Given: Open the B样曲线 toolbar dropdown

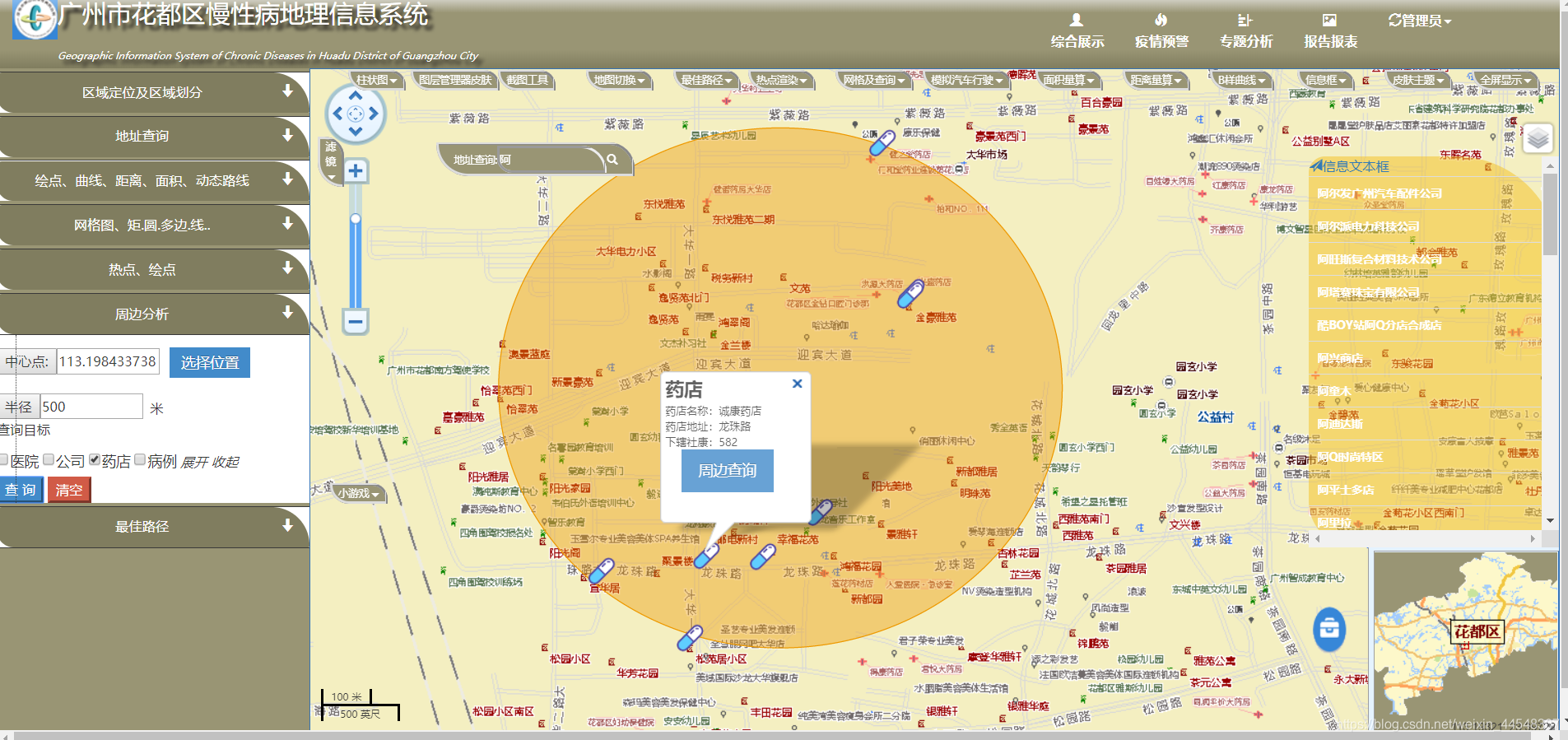Looking at the screenshot, I should point(1242,80).
